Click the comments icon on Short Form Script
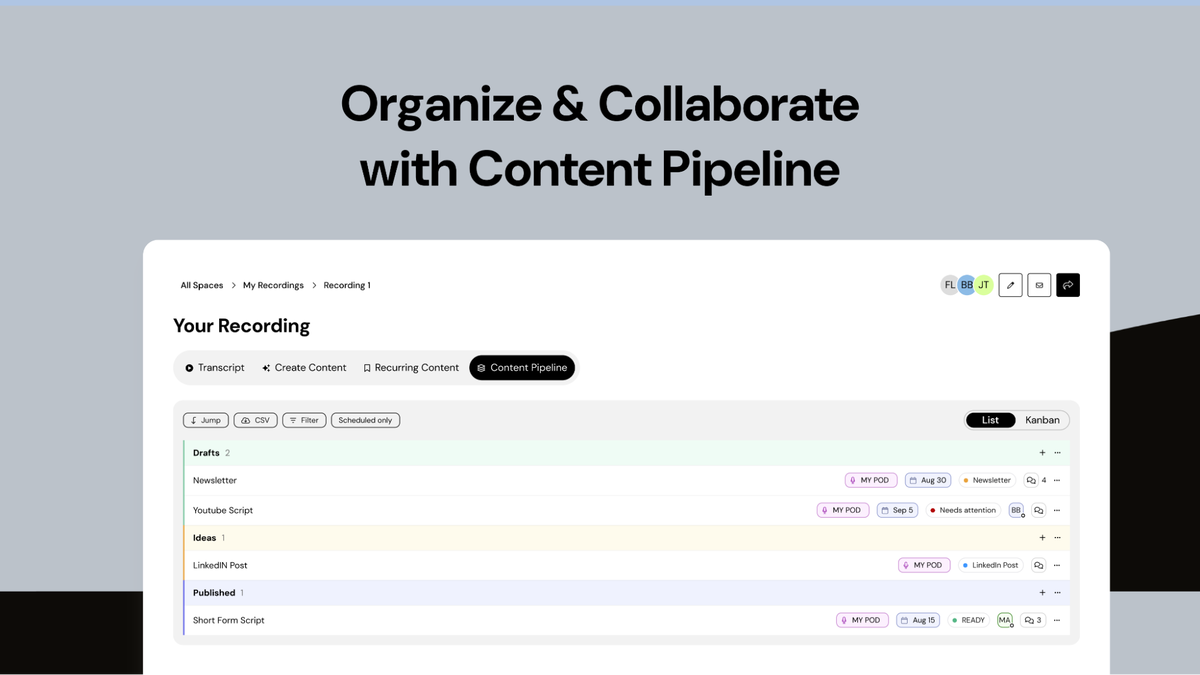This screenshot has height=675, width=1200. pos(1031,620)
